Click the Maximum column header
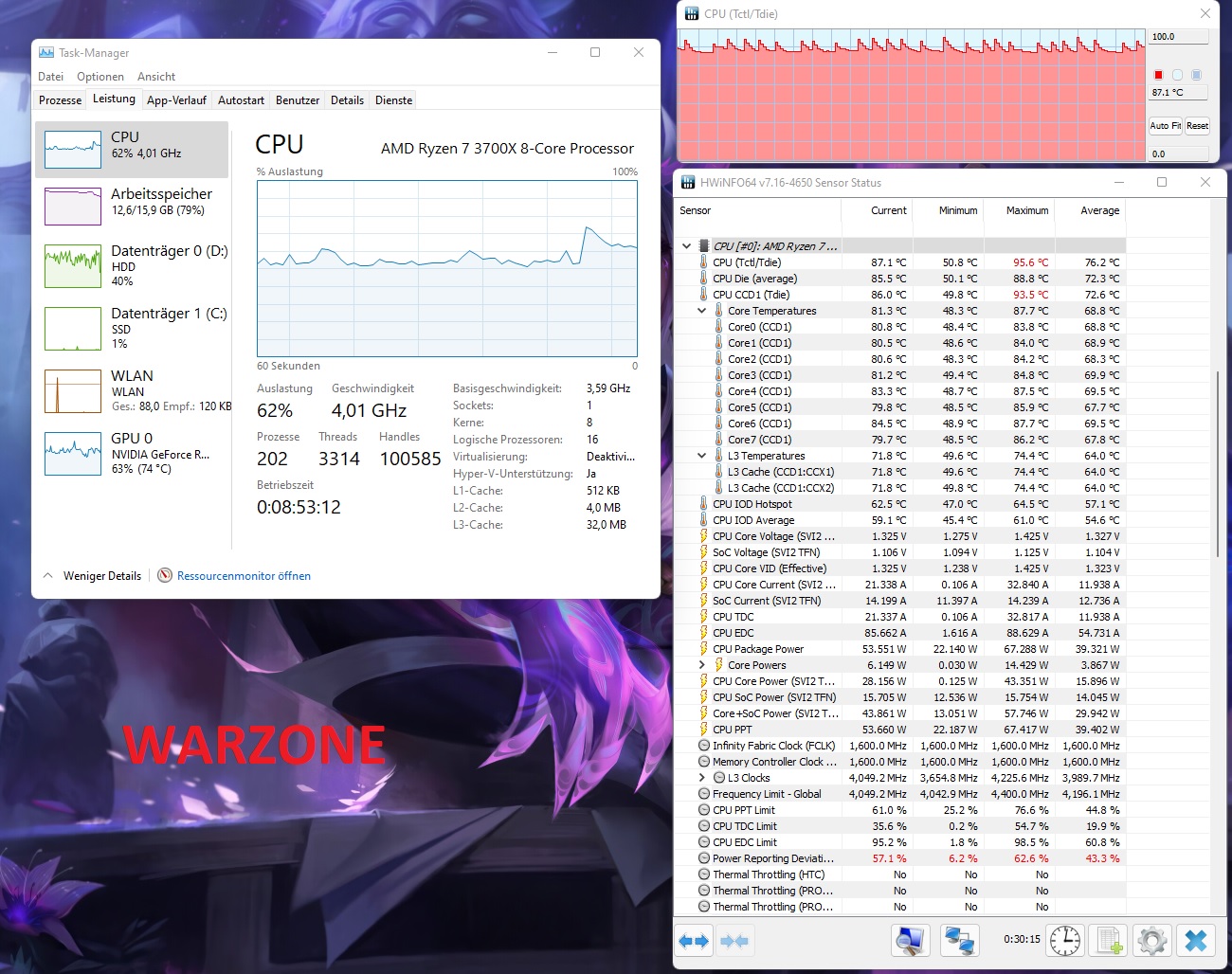 click(1019, 211)
